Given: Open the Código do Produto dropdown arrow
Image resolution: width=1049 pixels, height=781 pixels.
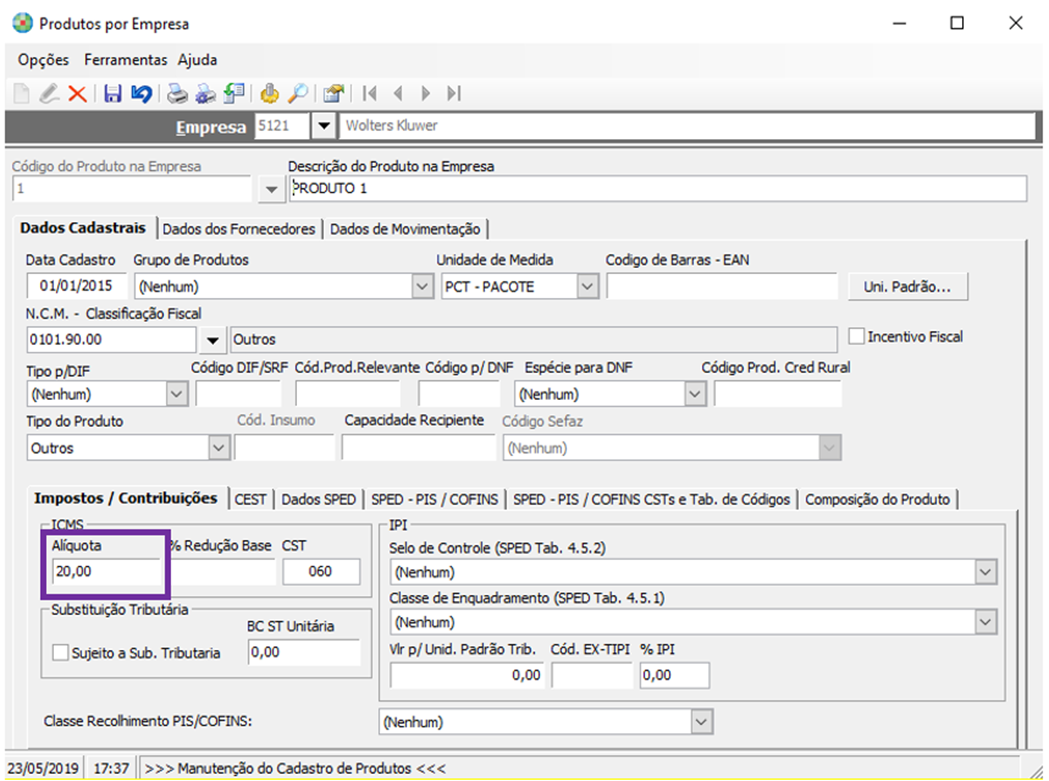Looking at the screenshot, I should [271, 189].
